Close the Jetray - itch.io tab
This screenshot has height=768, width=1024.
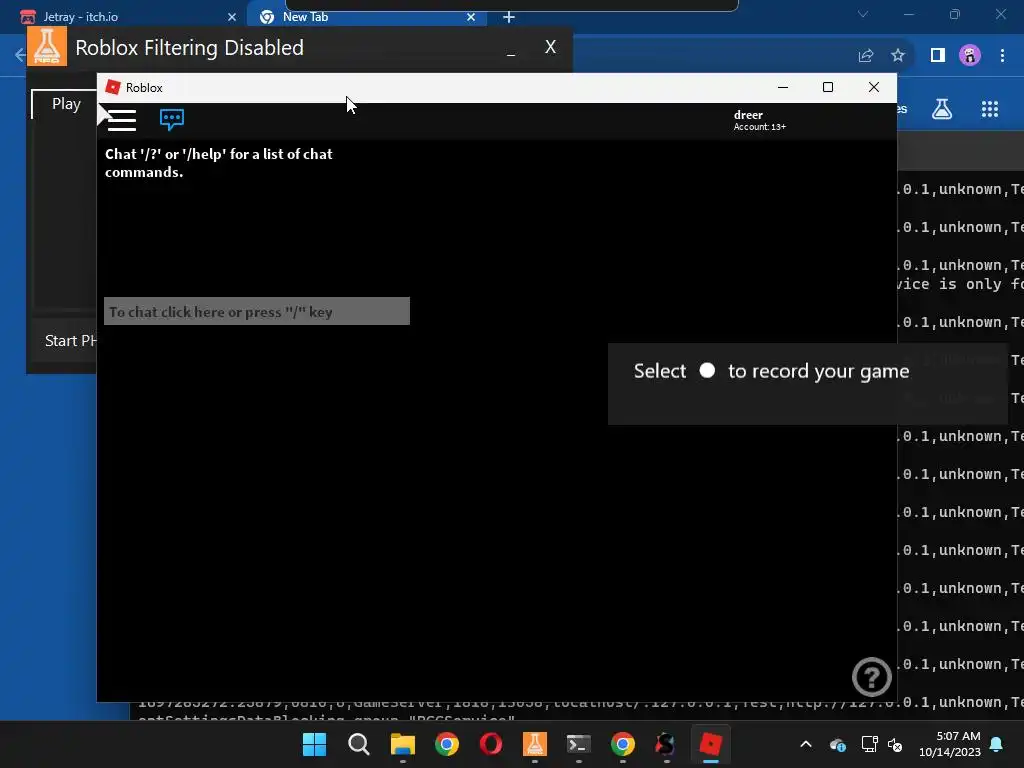point(232,18)
